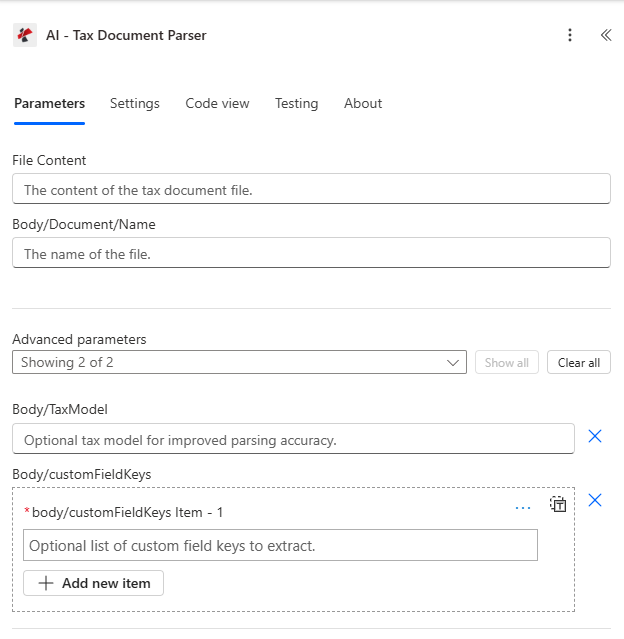Focus the customFieldKeys Item 1 input
624x639 pixels.
click(280, 545)
